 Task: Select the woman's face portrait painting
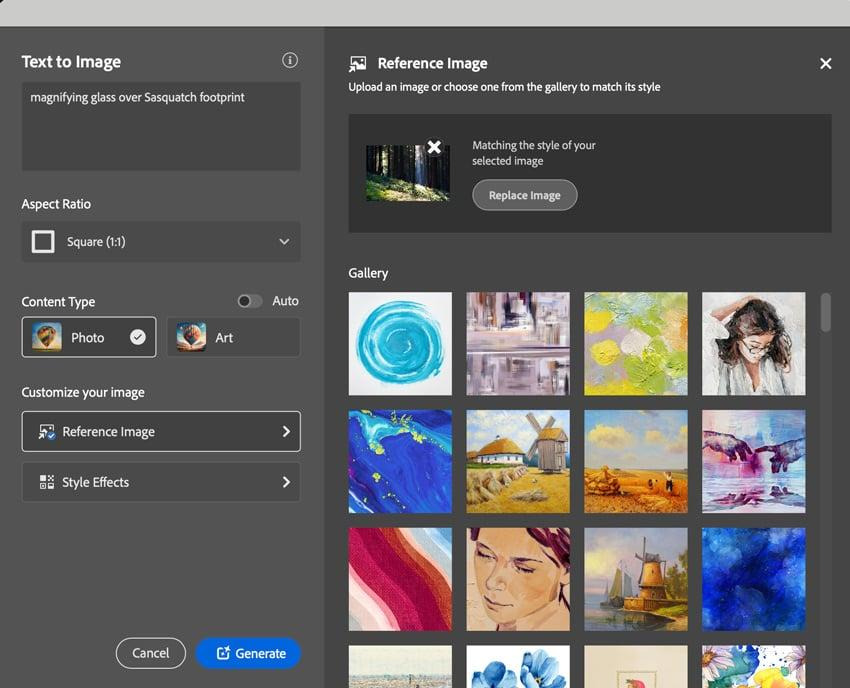(518, 579)
